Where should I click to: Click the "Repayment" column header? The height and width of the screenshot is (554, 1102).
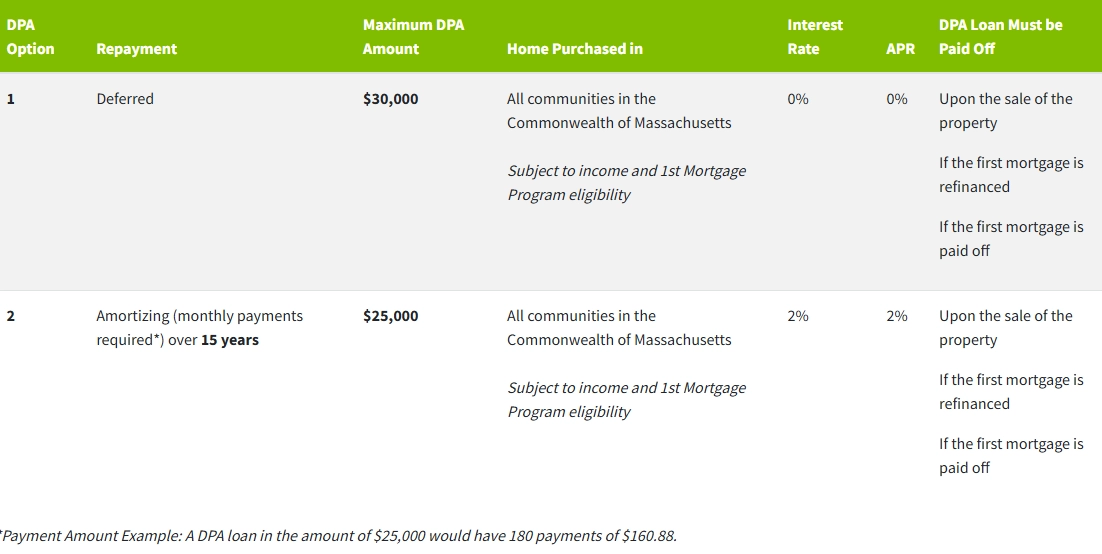click(136, 48)
